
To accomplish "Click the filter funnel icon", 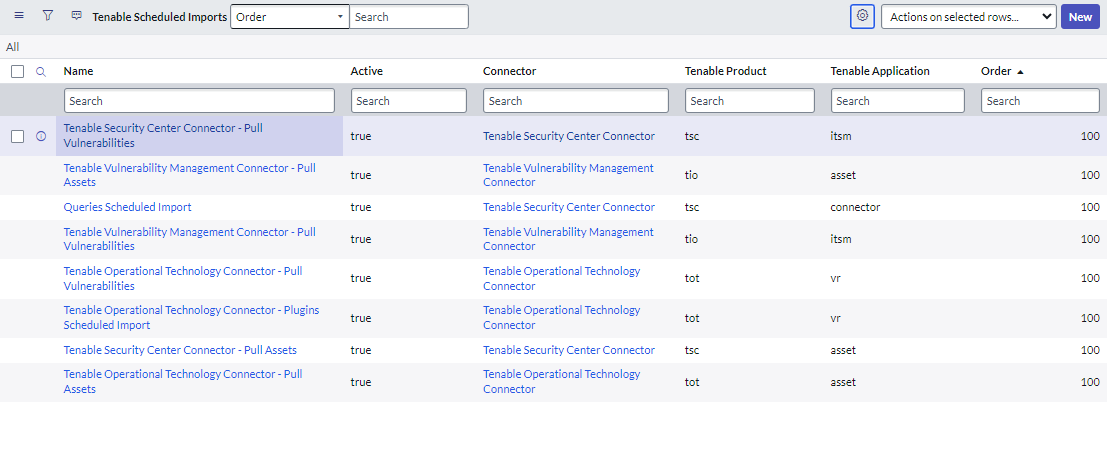I will [47, 16].
